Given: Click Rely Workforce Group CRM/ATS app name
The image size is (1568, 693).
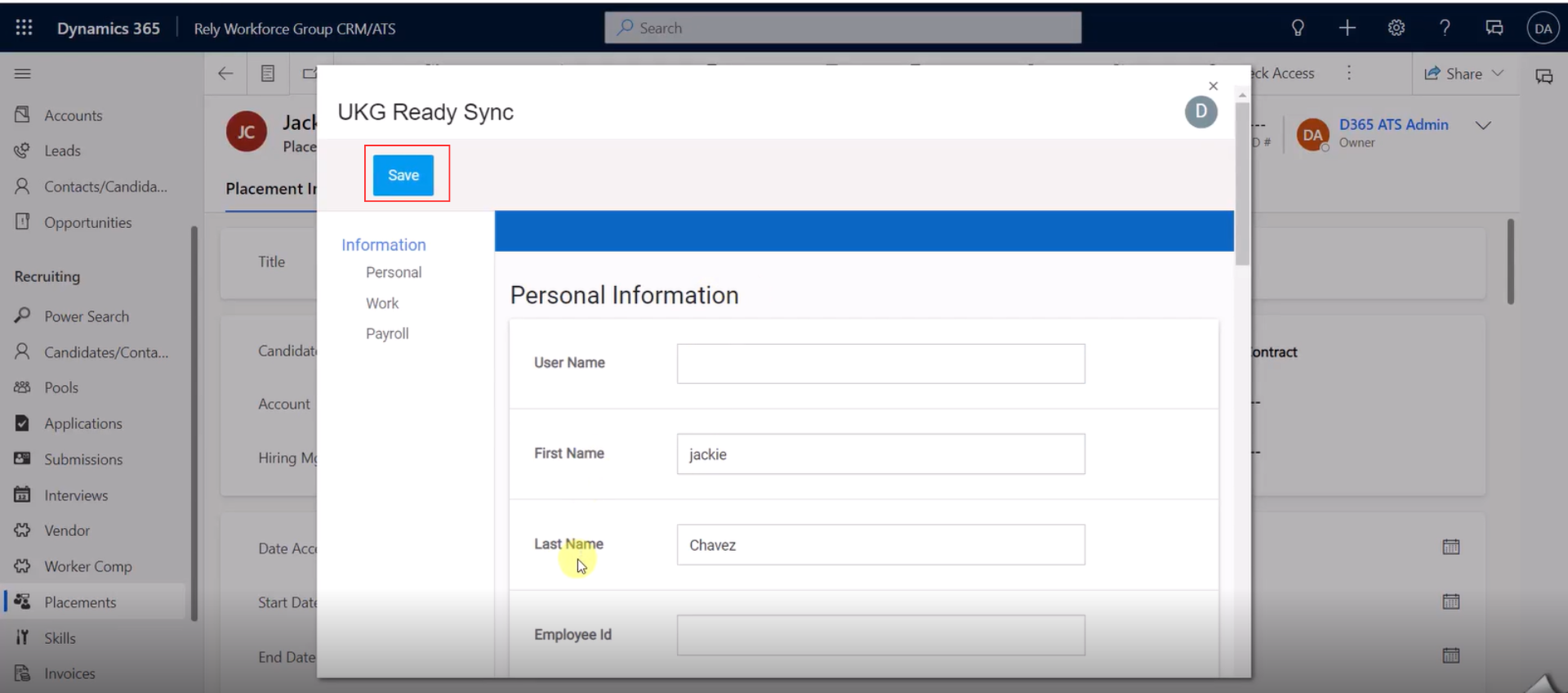Looking at the screenshot, I should click(295, 29).
